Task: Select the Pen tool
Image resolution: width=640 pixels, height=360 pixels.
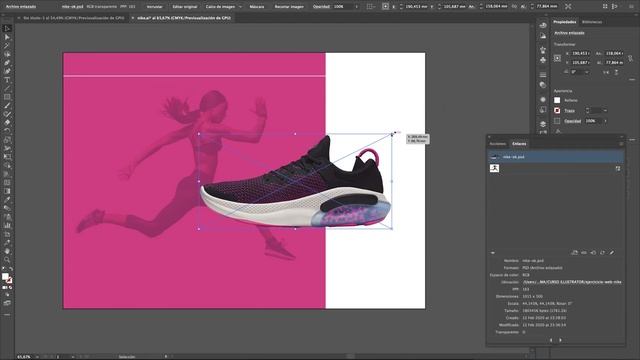Action: 7,63
